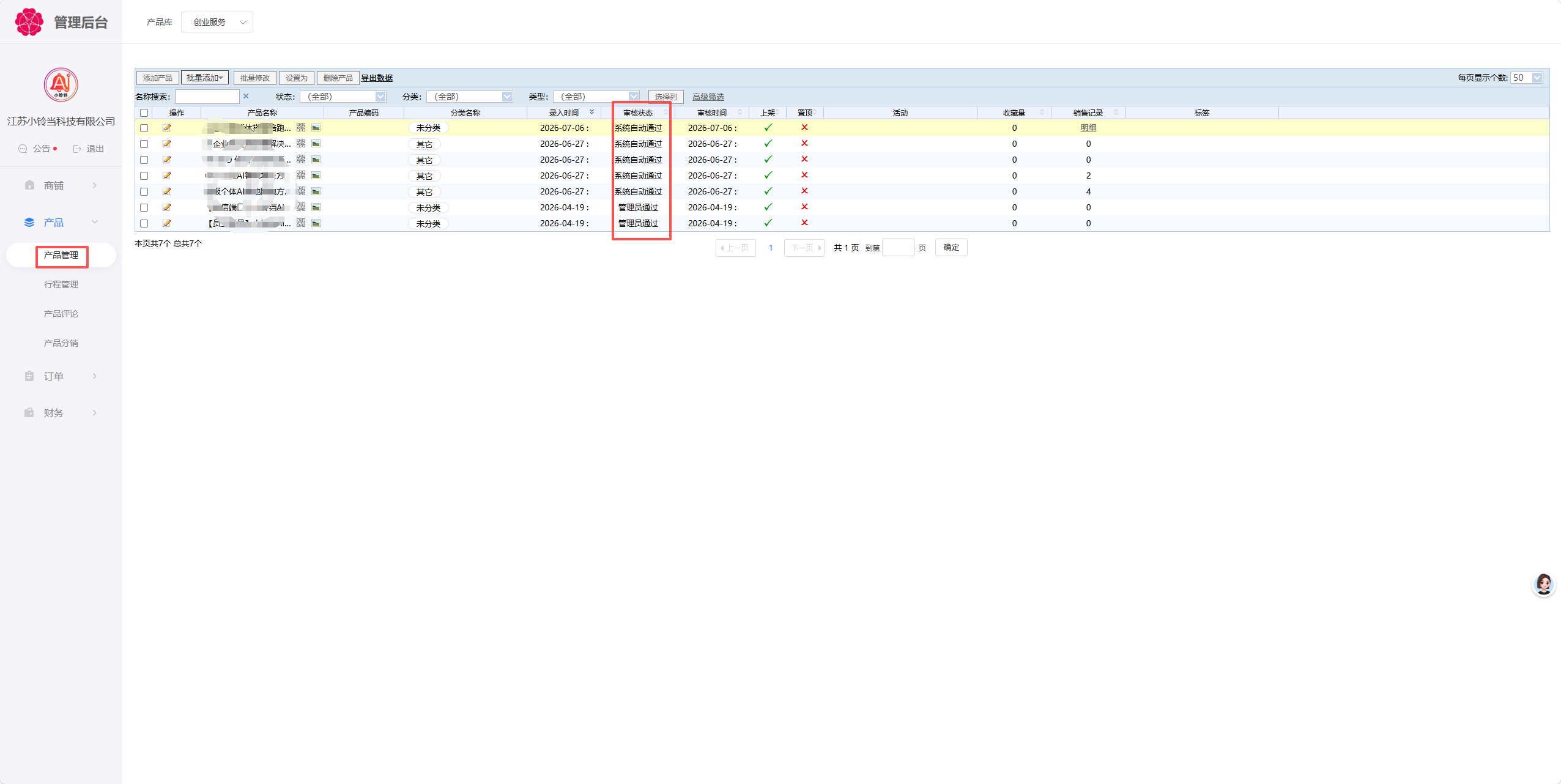The image size is (1561, 784).
Task: Select 行程管理 in the sidebar
Action: click(61, 284)
